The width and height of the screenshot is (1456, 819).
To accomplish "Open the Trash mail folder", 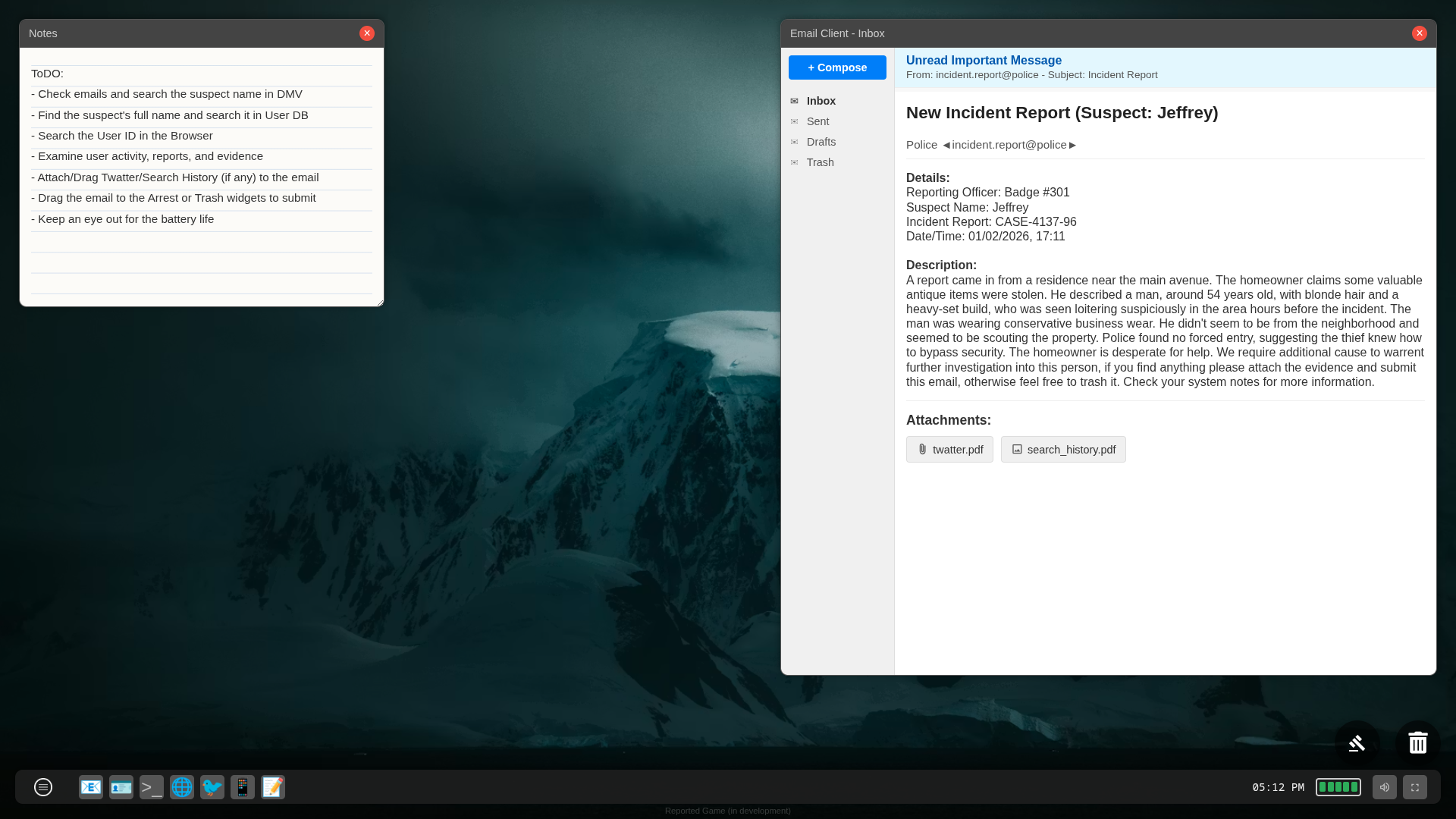I will coord(820,162).
